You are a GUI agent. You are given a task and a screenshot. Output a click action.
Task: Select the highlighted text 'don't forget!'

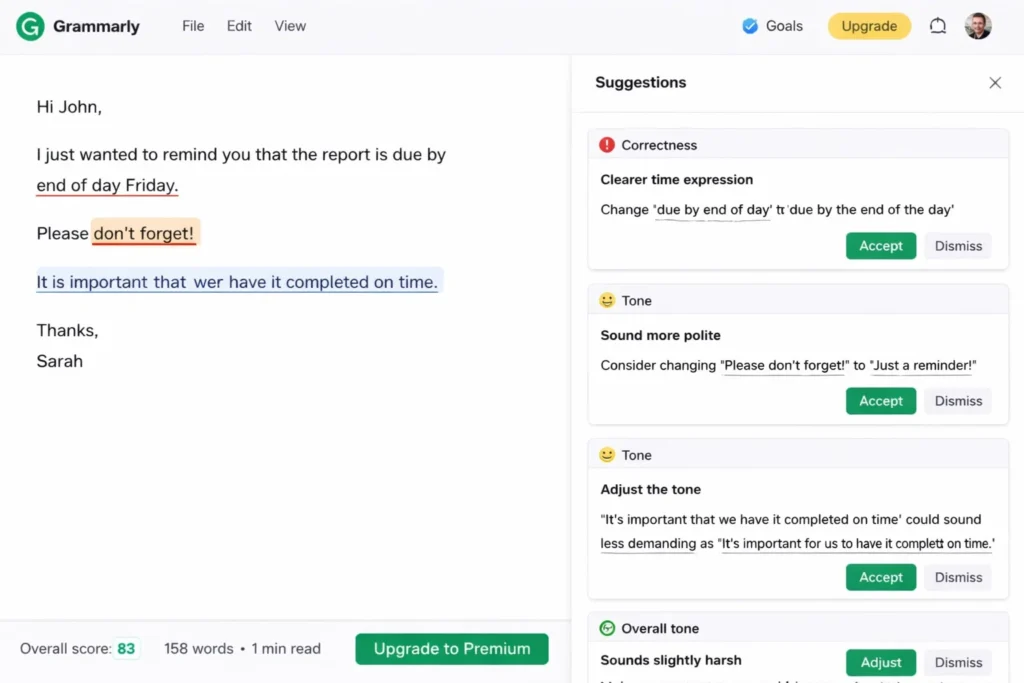(x=144, y=233)
